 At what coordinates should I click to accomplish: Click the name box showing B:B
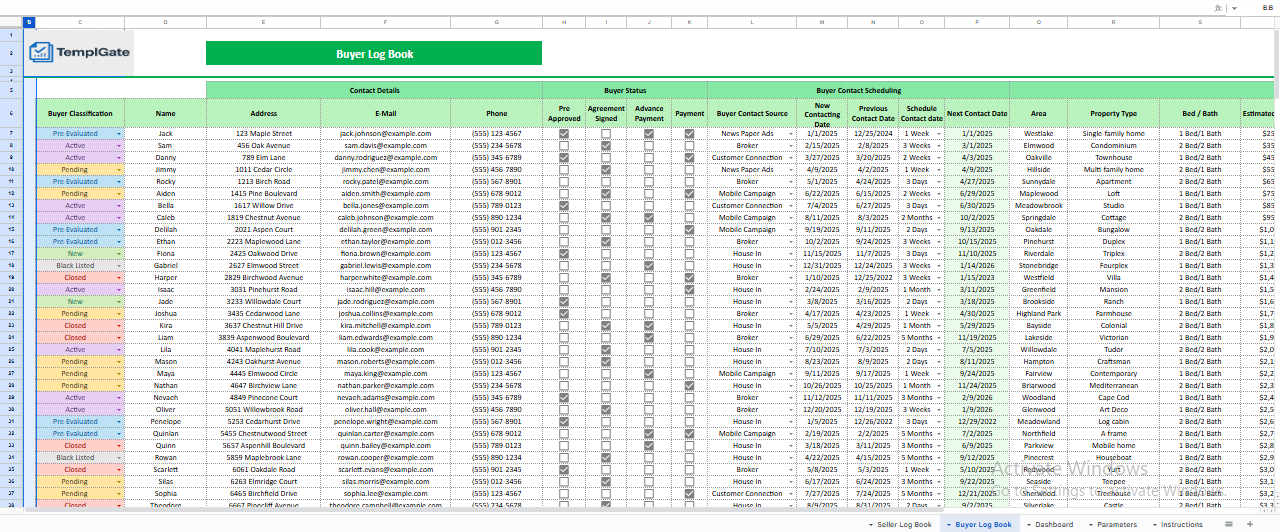[1267, 6]
